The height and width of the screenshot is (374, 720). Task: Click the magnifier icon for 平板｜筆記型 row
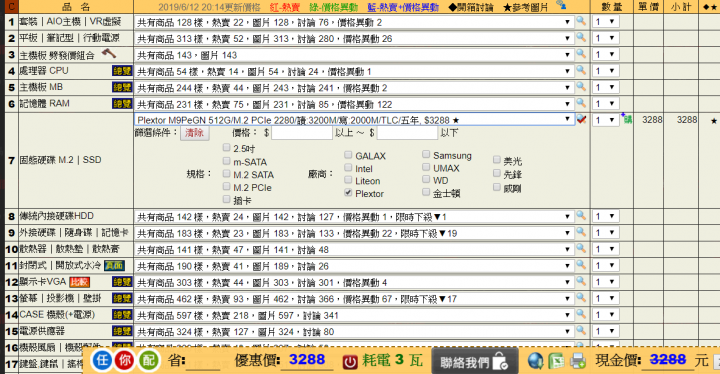click(581, 38)
